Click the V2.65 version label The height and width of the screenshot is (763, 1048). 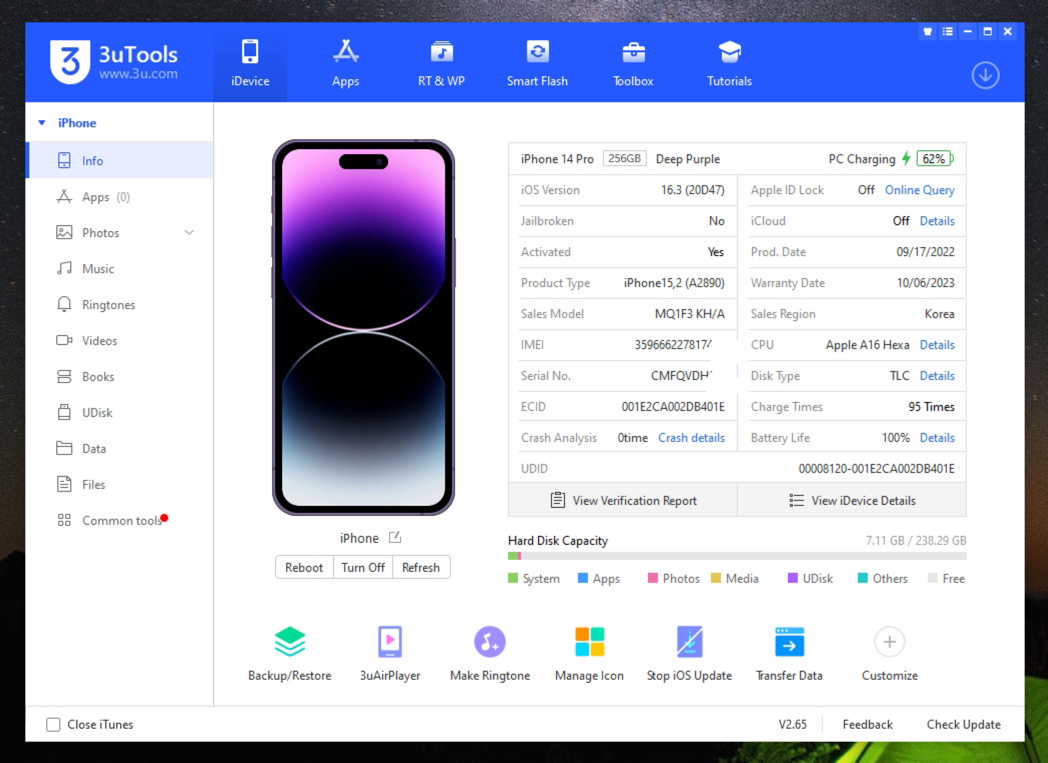[792, 724]
